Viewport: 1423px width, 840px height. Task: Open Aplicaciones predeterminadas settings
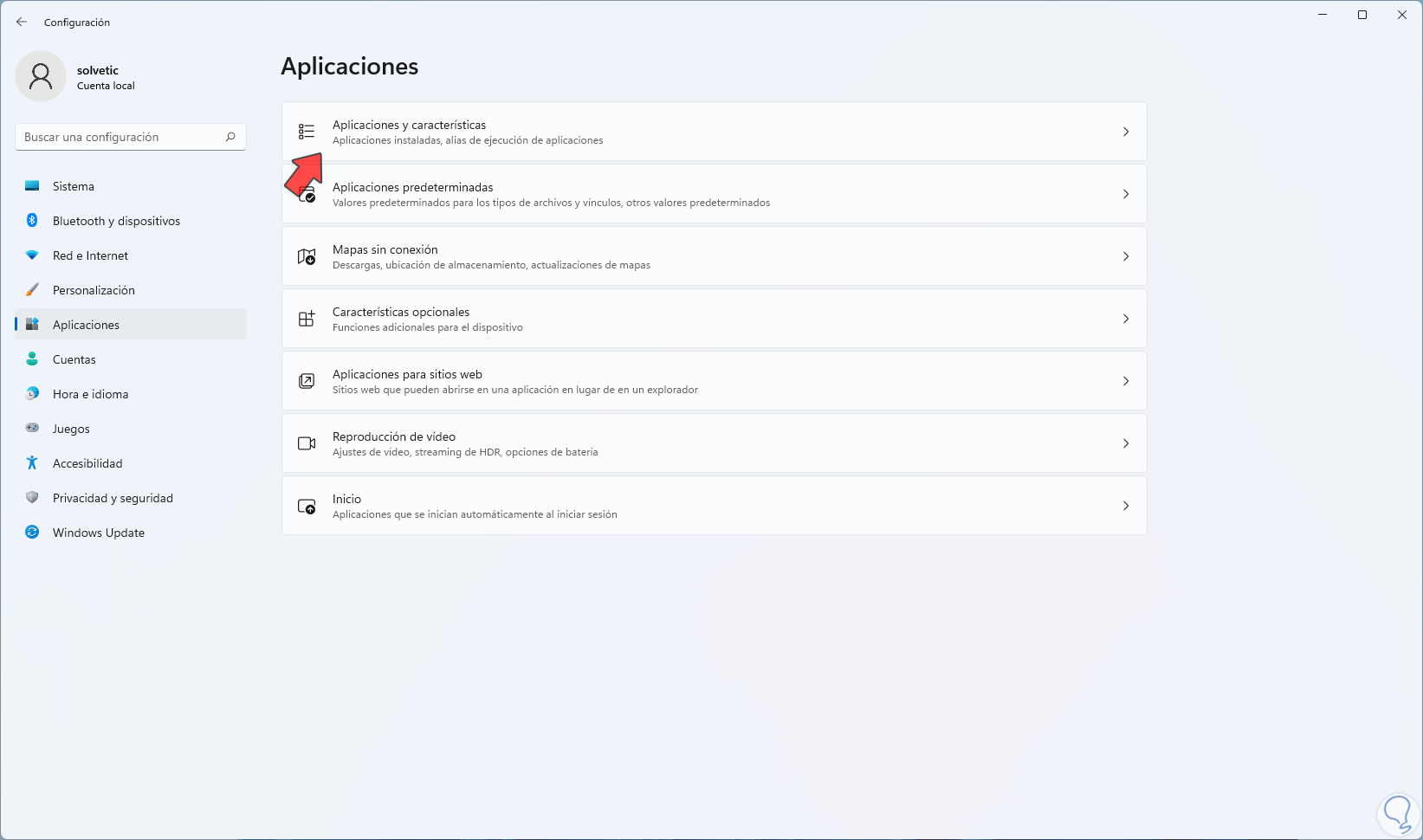pyautogui.click(x=715, y=194)
